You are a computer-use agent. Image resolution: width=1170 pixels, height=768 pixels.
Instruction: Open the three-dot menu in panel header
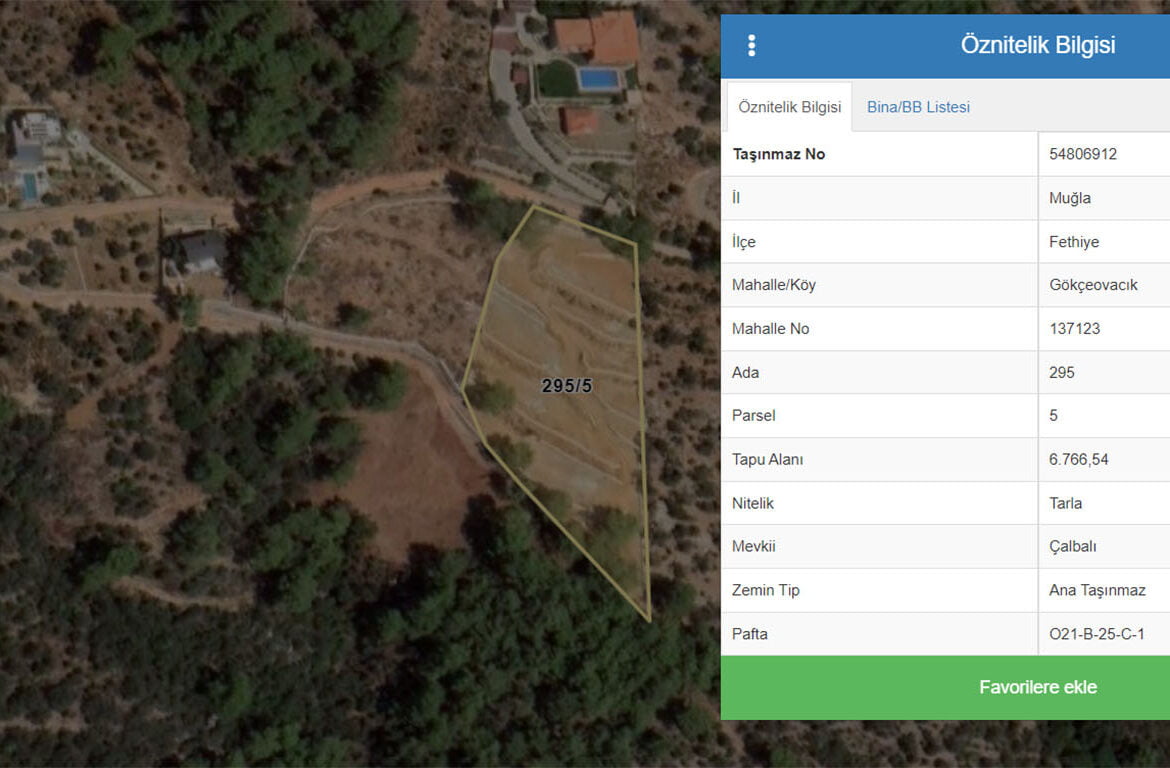click(x=751, y=46)
